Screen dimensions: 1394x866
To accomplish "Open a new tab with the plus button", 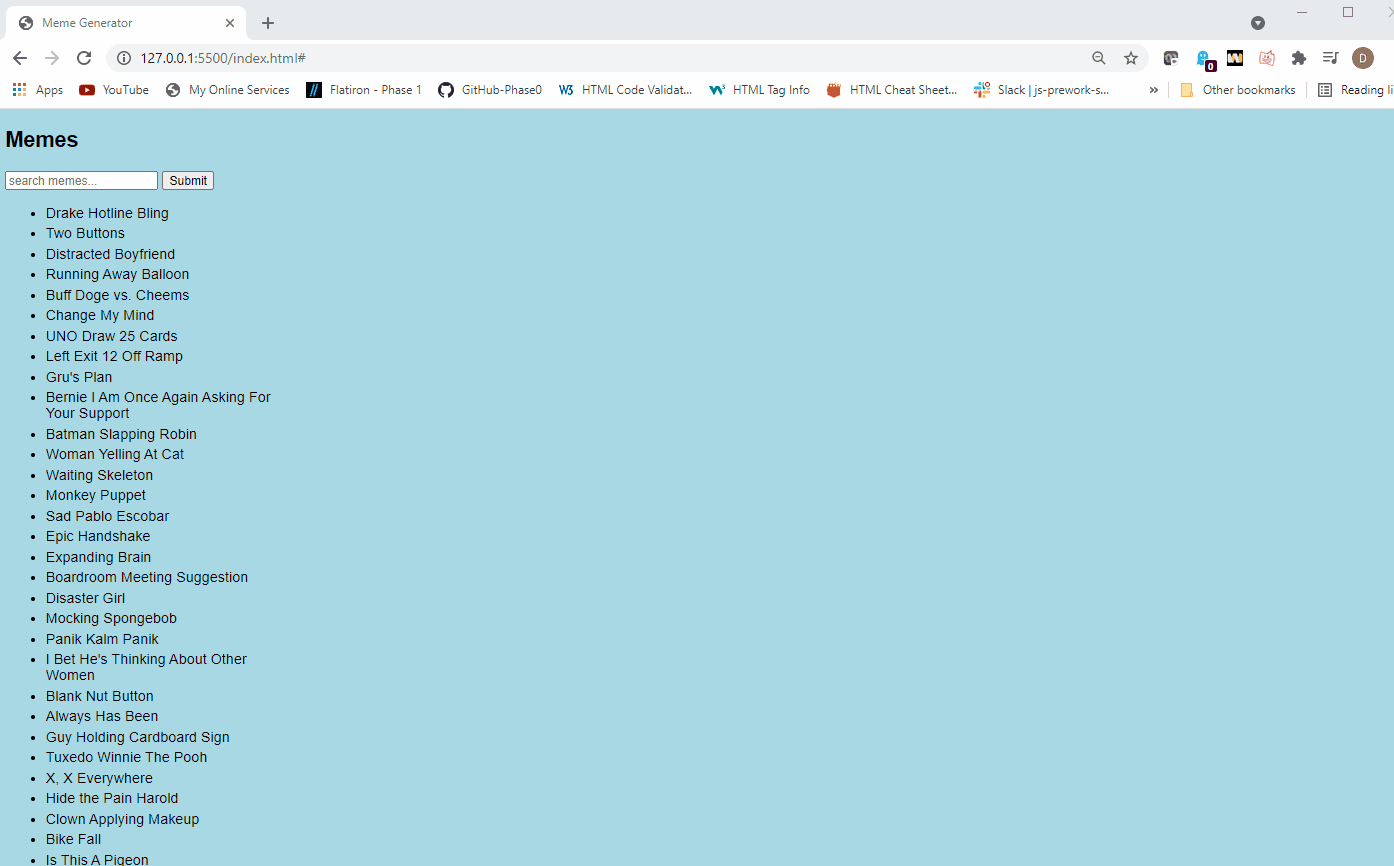I will pyautogui.click(x=268, y=23).
